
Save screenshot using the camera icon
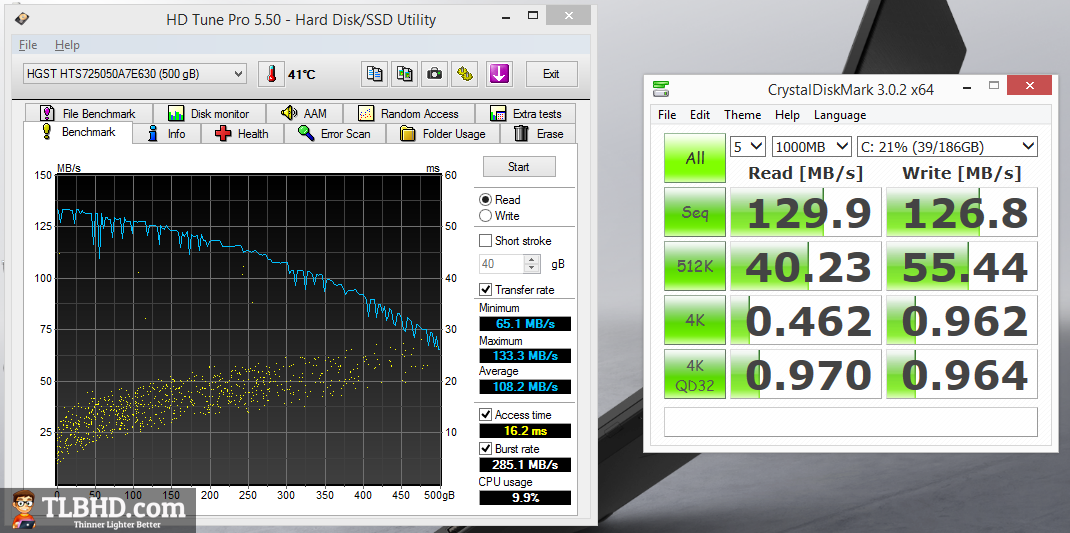click(x=434, y=74)
